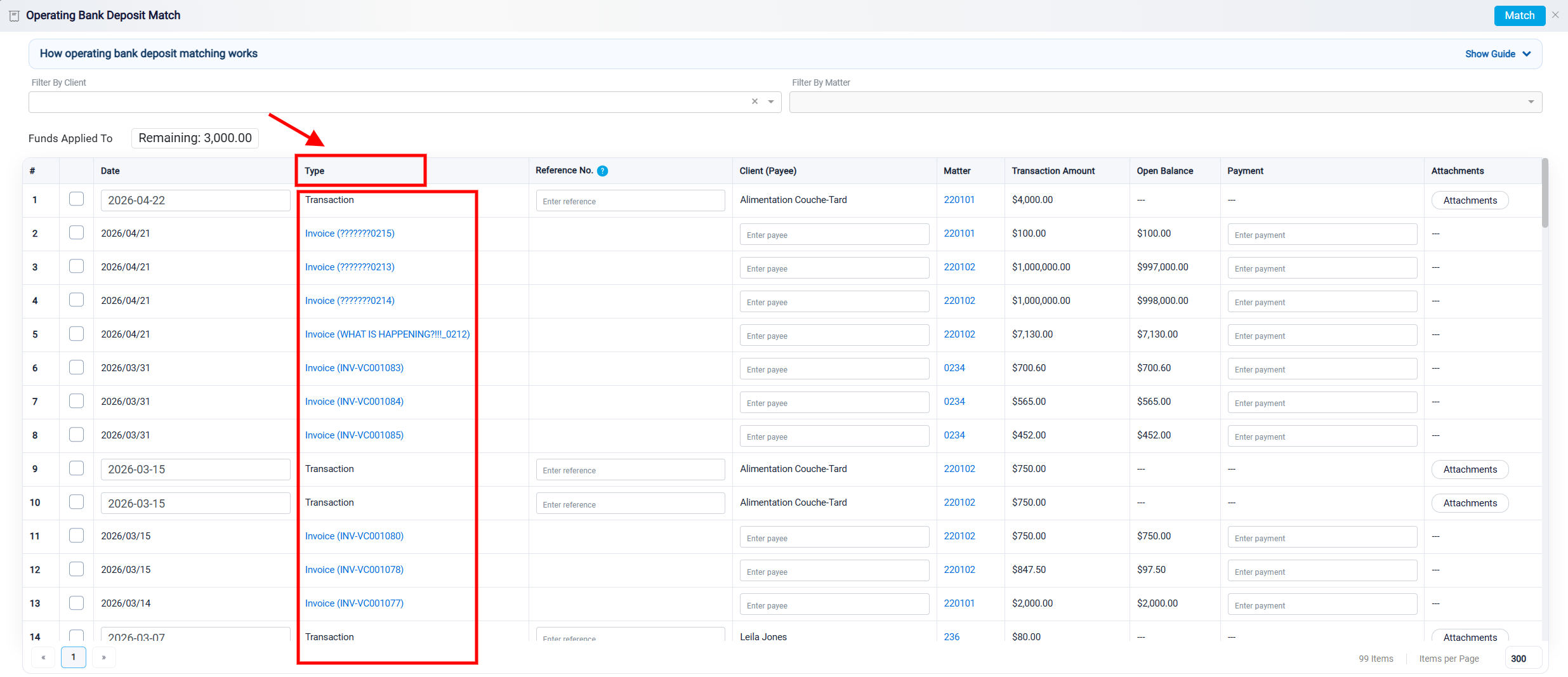Clear the Filter By Client field
The width and height of the screenshot is (1568, 677).
click(754, 102)
